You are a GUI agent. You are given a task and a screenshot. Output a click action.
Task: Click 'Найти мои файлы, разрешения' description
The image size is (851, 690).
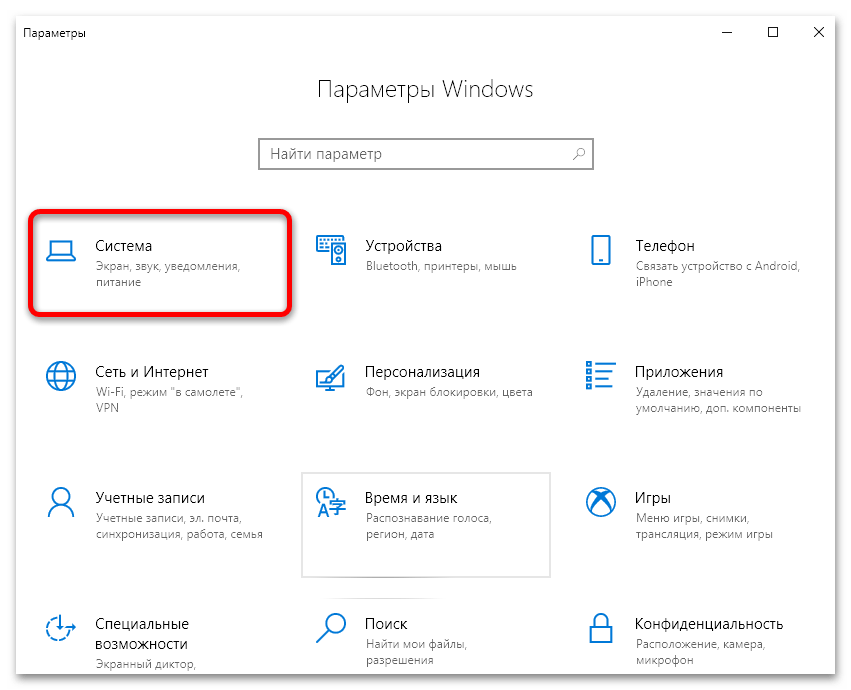[x=416, y=652]
